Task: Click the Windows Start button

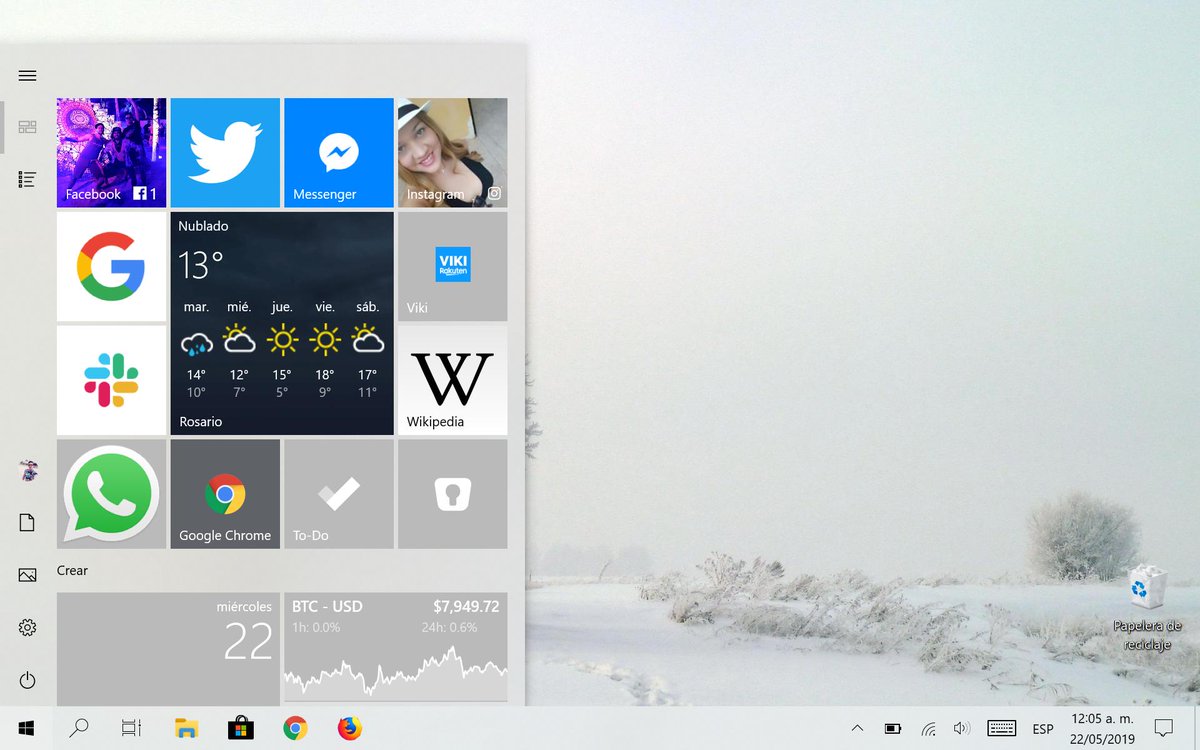Action: (27, 728)
